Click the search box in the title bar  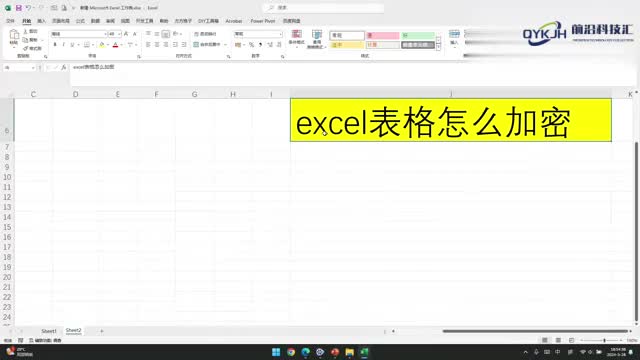click(324, 8)
